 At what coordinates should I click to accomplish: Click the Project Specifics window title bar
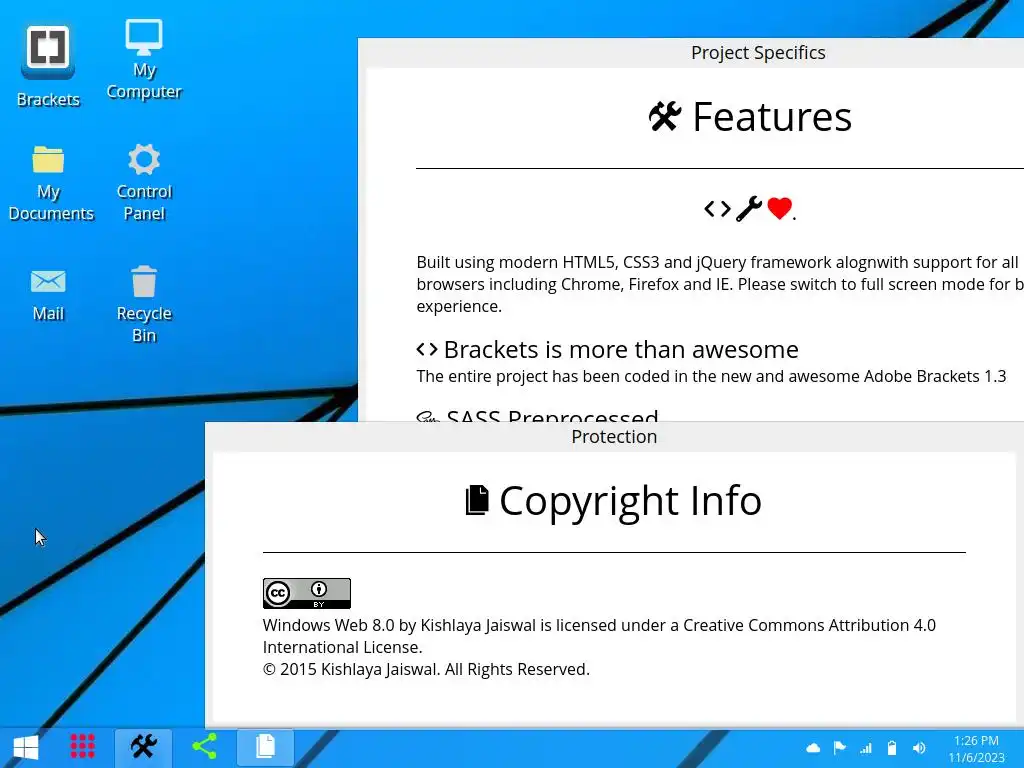pos(691,53)
